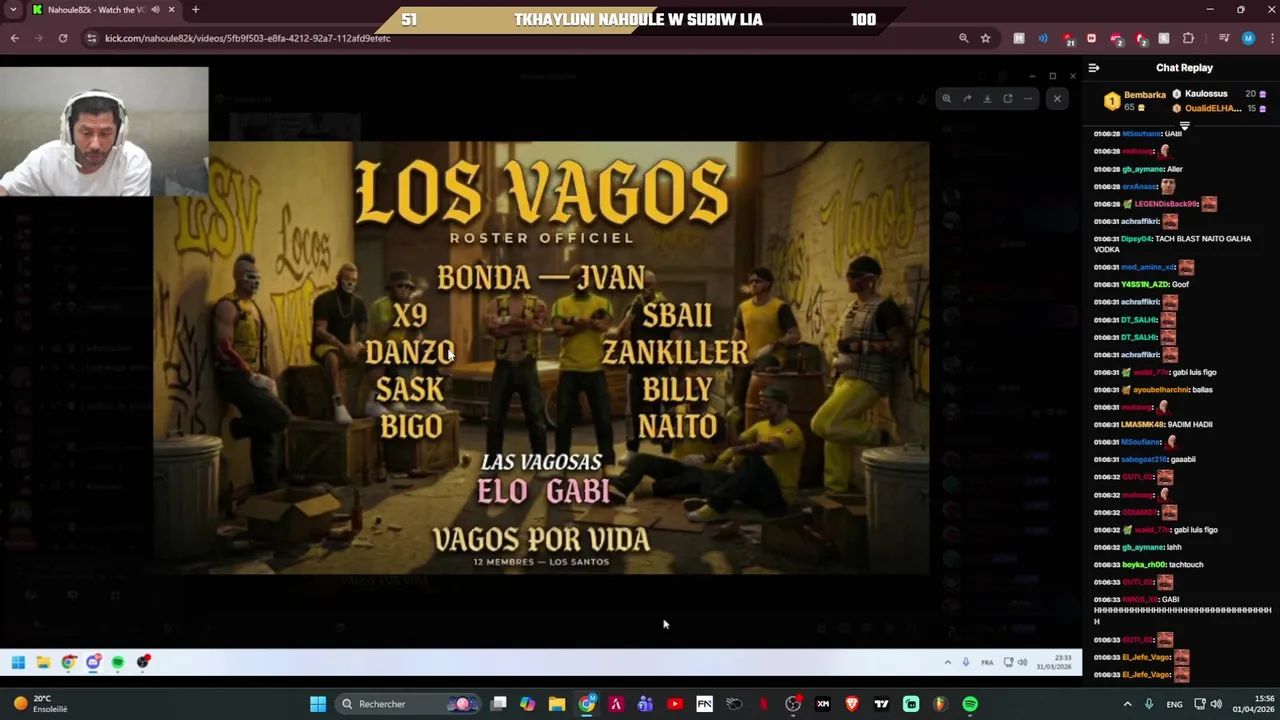This screenshot has width=1280, height=720.
Task: Open more options in image viewer toolbar
Action: click(1028, 98)
